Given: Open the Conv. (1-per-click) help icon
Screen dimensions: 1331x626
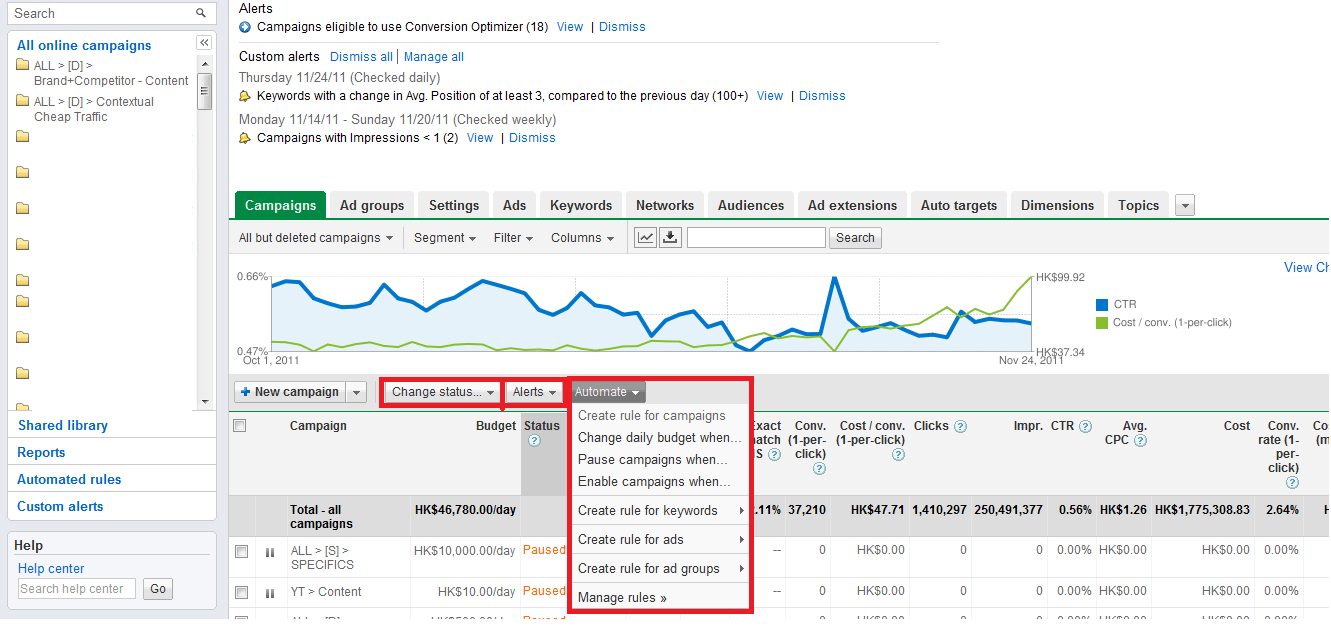Looking at the screenshot, I should [819, 468].
